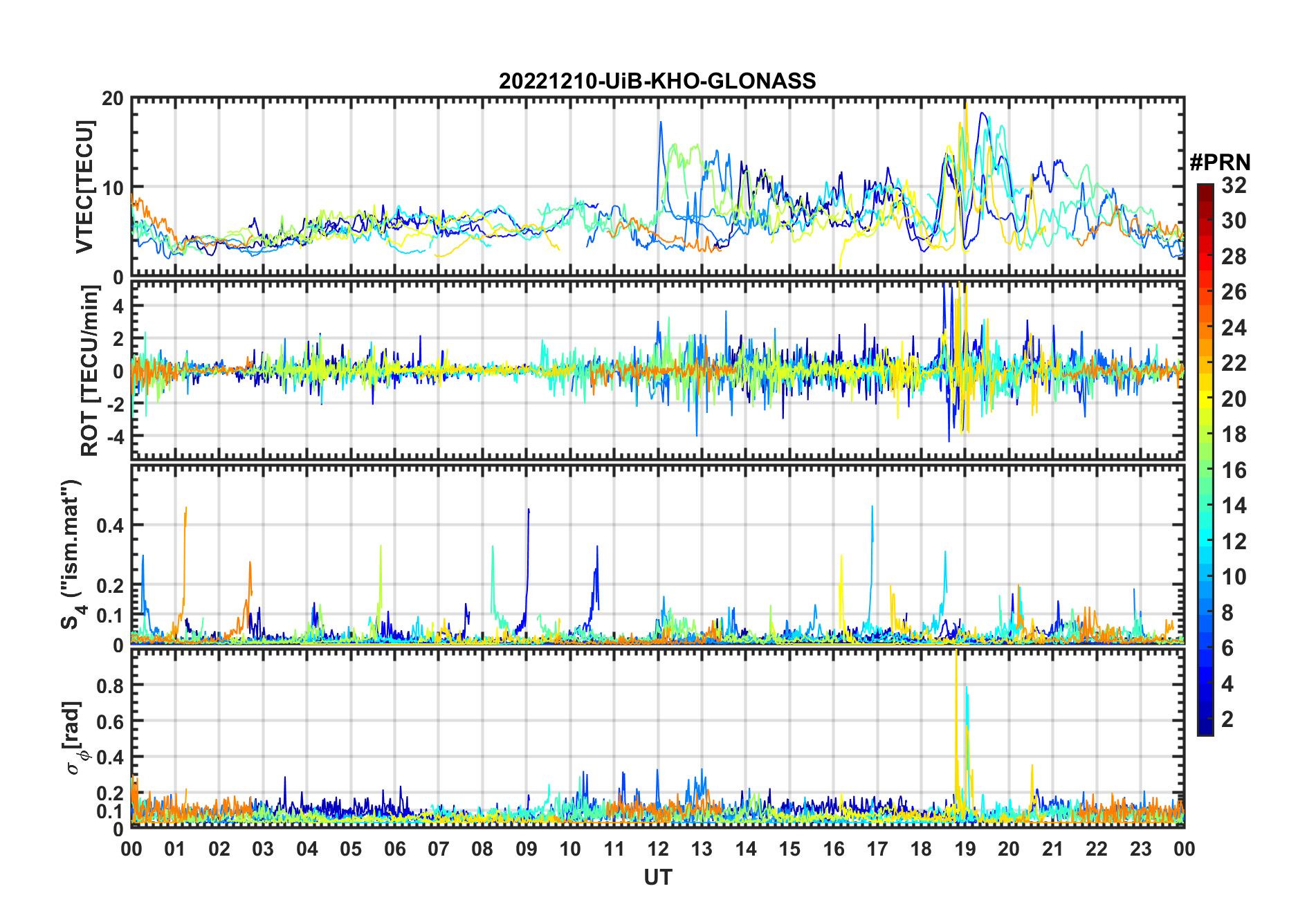Click the ROT axis tick label -4
This screenshot has width=1316, height=920.
tap(115, 436)
